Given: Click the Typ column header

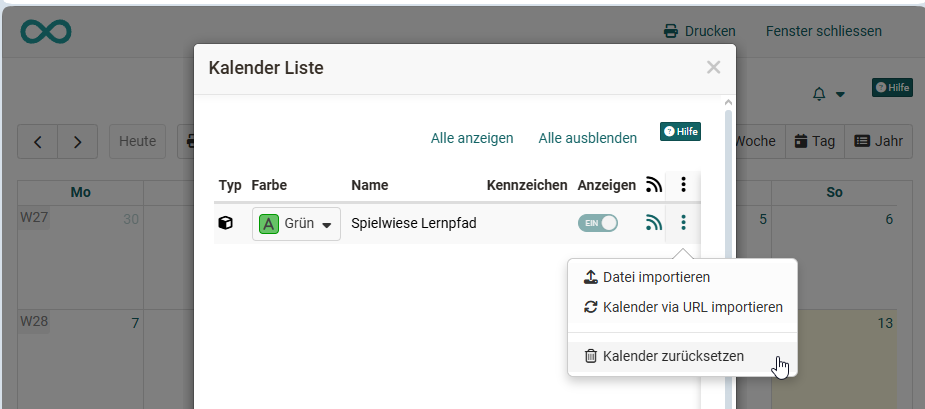Looking at the screenshot, I should pos(230,185).
